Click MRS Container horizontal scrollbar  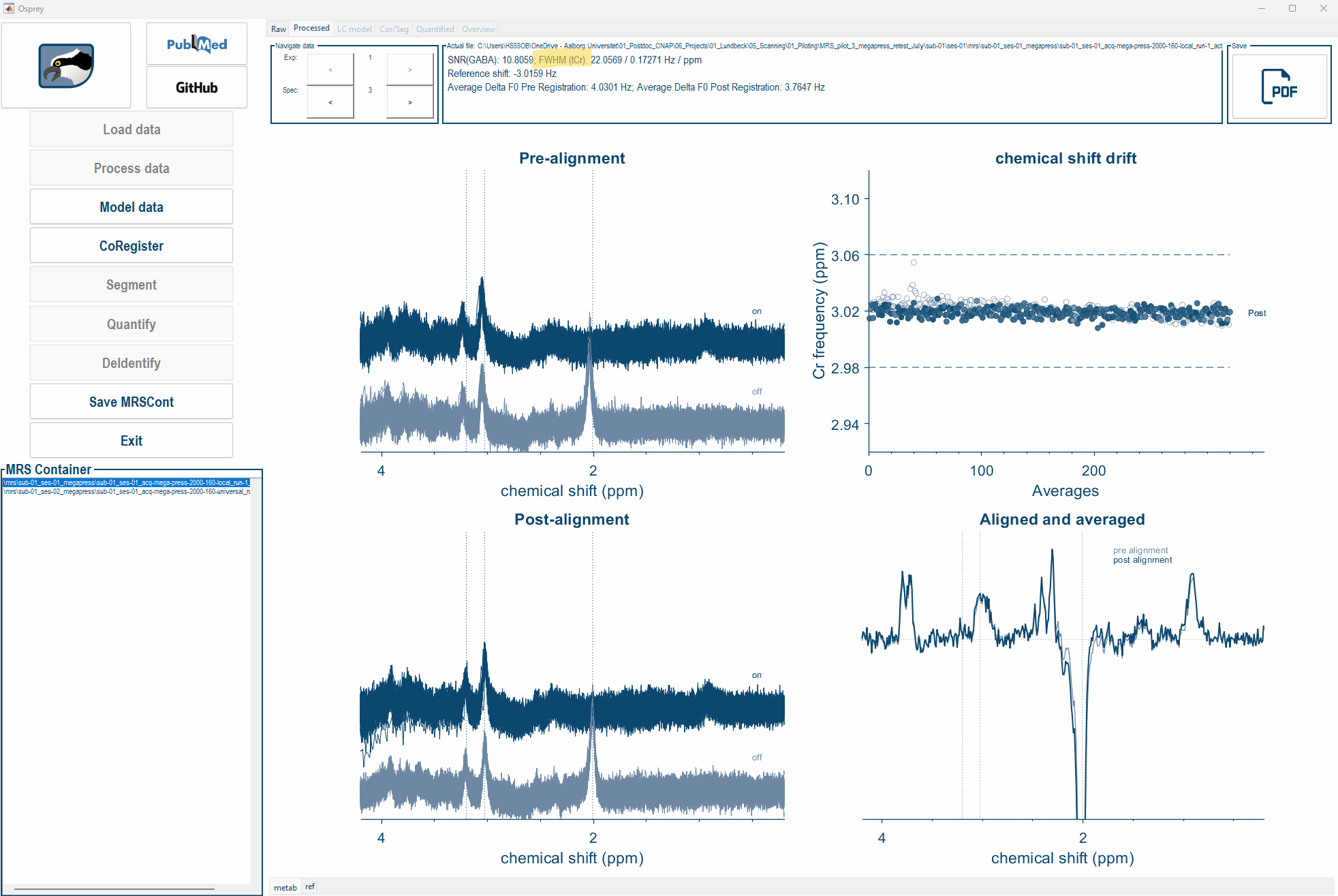(114, 889)
